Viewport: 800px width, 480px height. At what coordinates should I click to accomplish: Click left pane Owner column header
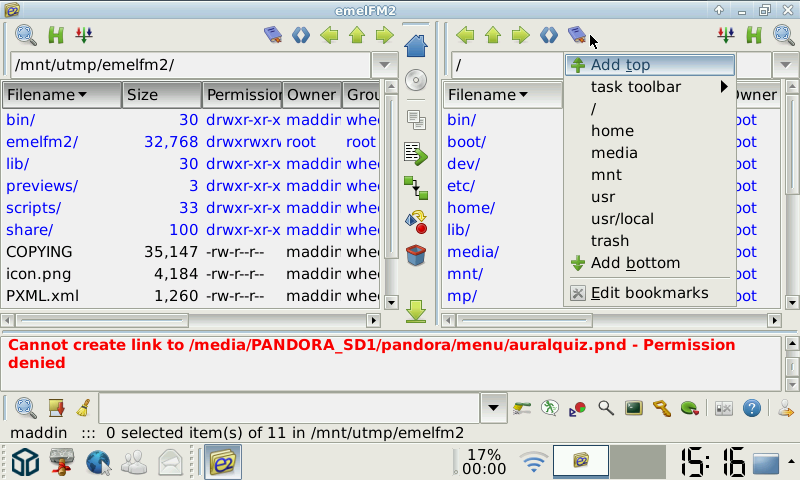click(312, 94)
